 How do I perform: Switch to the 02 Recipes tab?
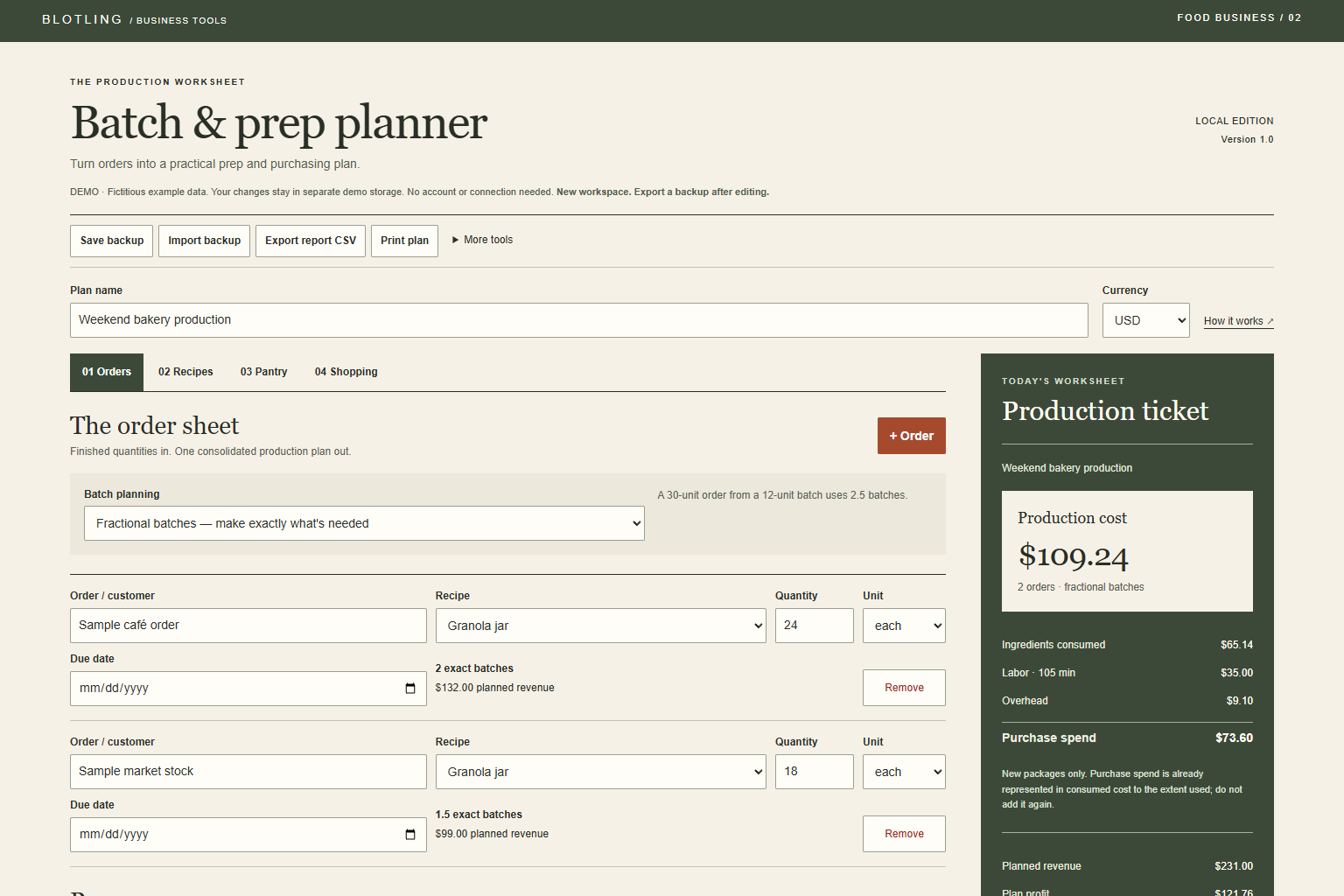point(185,372)
